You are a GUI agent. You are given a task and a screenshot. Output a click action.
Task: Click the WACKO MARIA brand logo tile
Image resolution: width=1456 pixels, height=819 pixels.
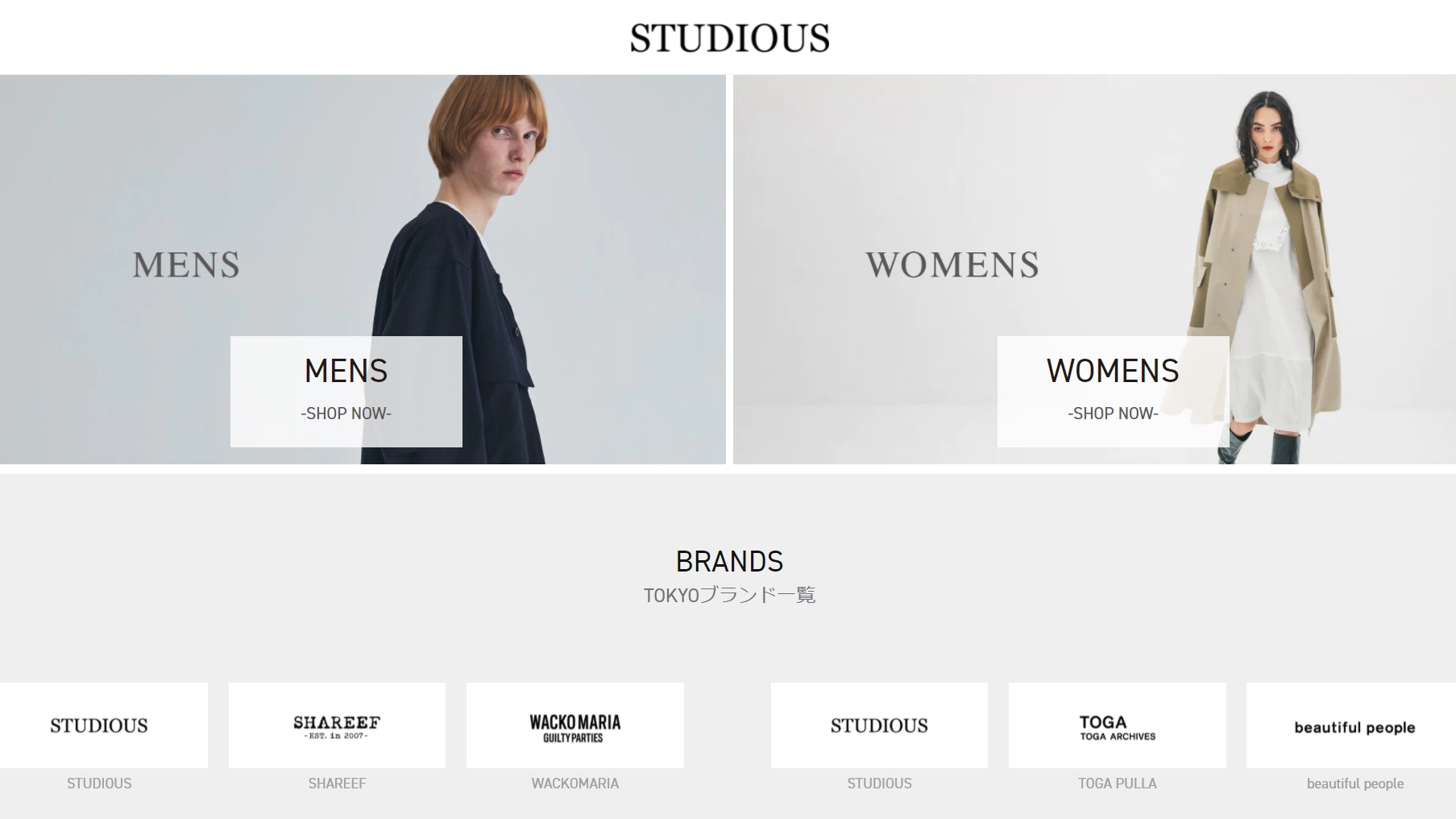coord(575,725)
